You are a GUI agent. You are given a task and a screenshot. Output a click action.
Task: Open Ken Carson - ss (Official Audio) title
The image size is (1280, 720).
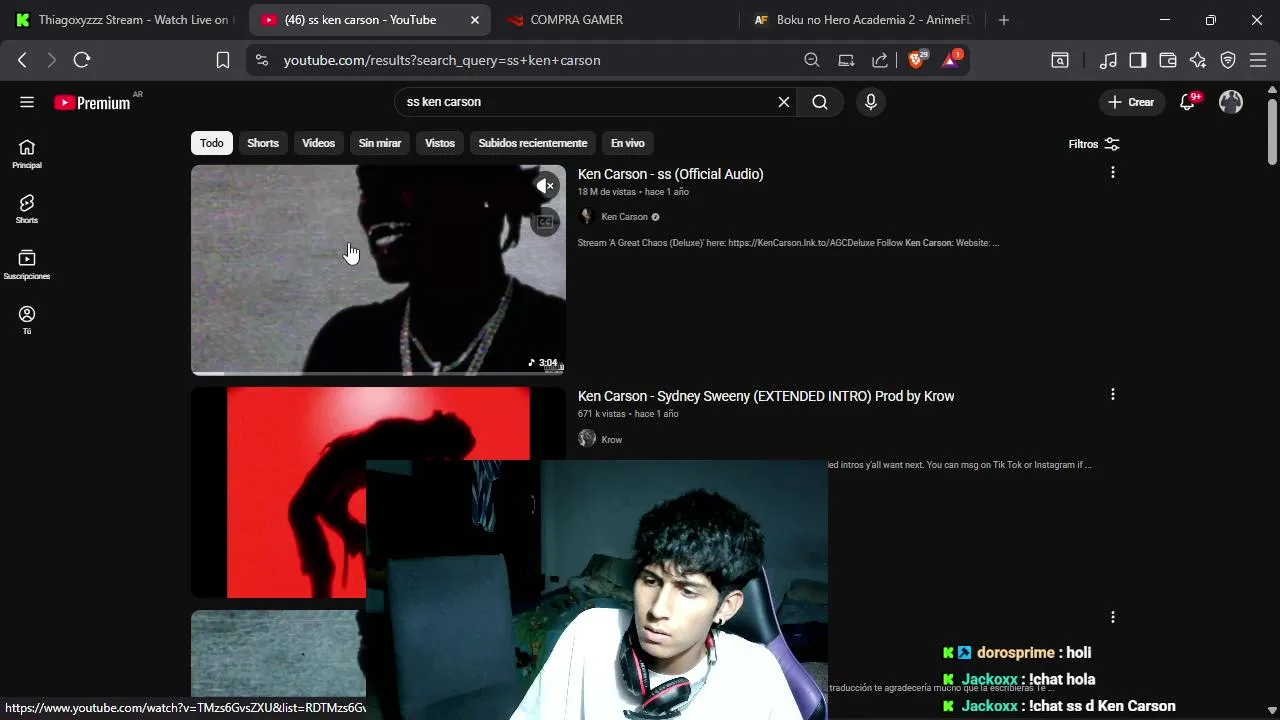tap(670, 174)
